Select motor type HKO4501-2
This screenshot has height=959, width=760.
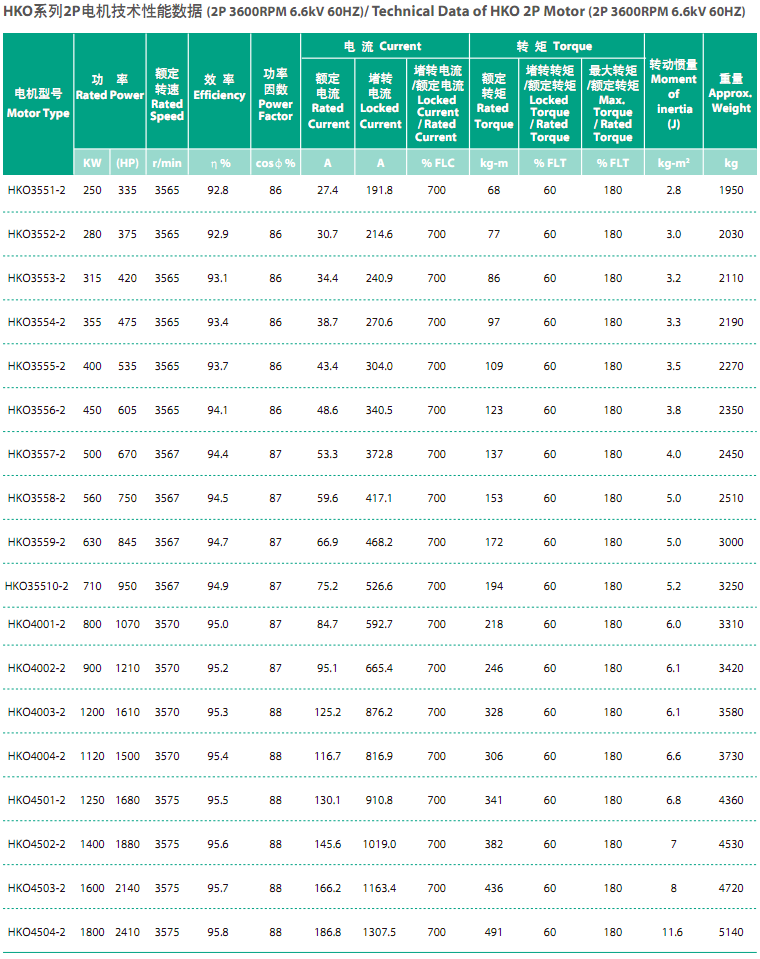click(37, 801)
